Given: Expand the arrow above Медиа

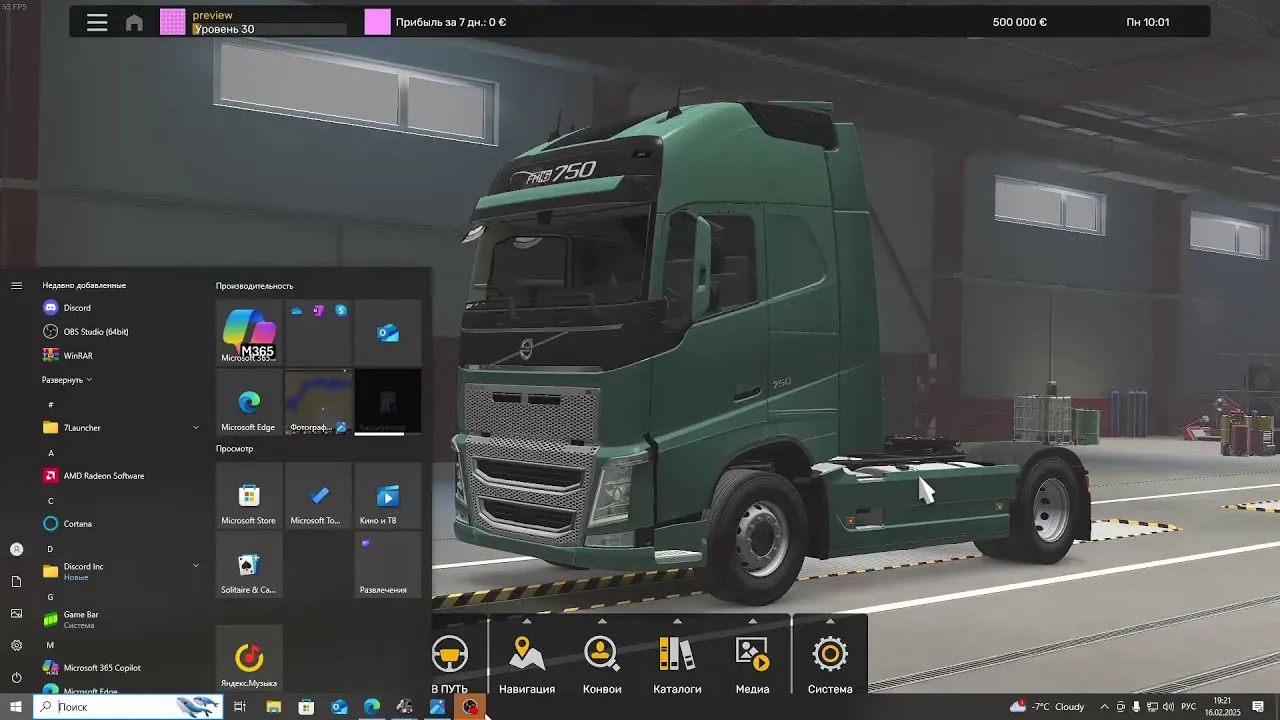Looking at the screenshot, I should click(752, 621).
